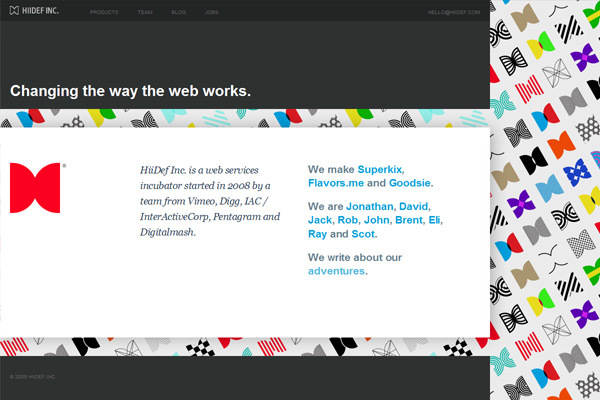Click team member Rob's link

347,220
